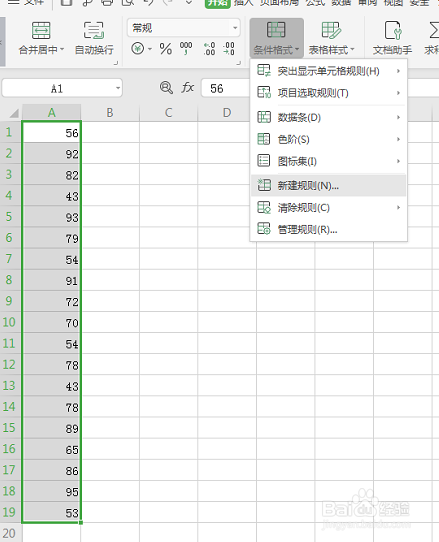The width and height of the screenshot is (439, 542).
Task: Open 突出显示单元格规则(H) submenu
Action: point(328,71)
